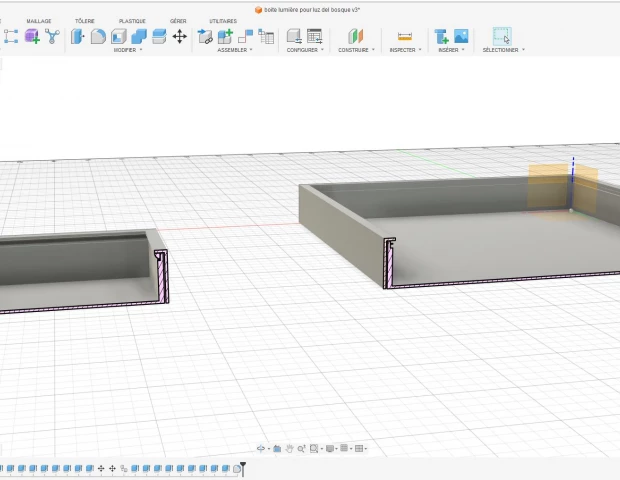Click the Measure tool in Inspecter
620x480 pixels.
[x=405, y=36]
